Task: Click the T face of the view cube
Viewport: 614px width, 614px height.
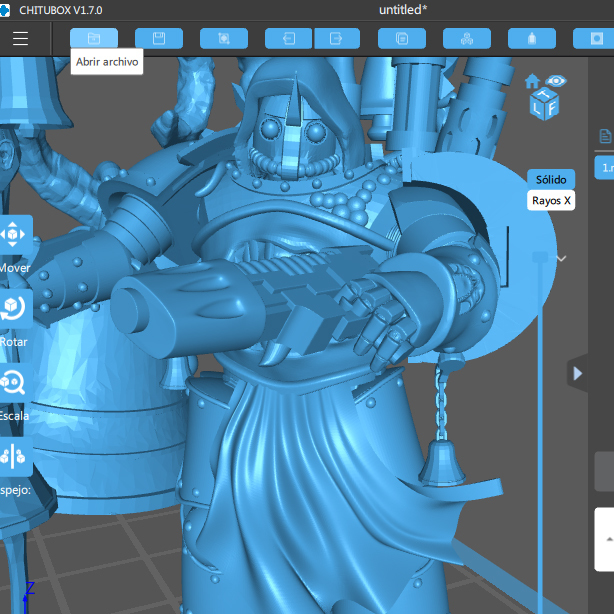Action: click(x=544, y=94)
